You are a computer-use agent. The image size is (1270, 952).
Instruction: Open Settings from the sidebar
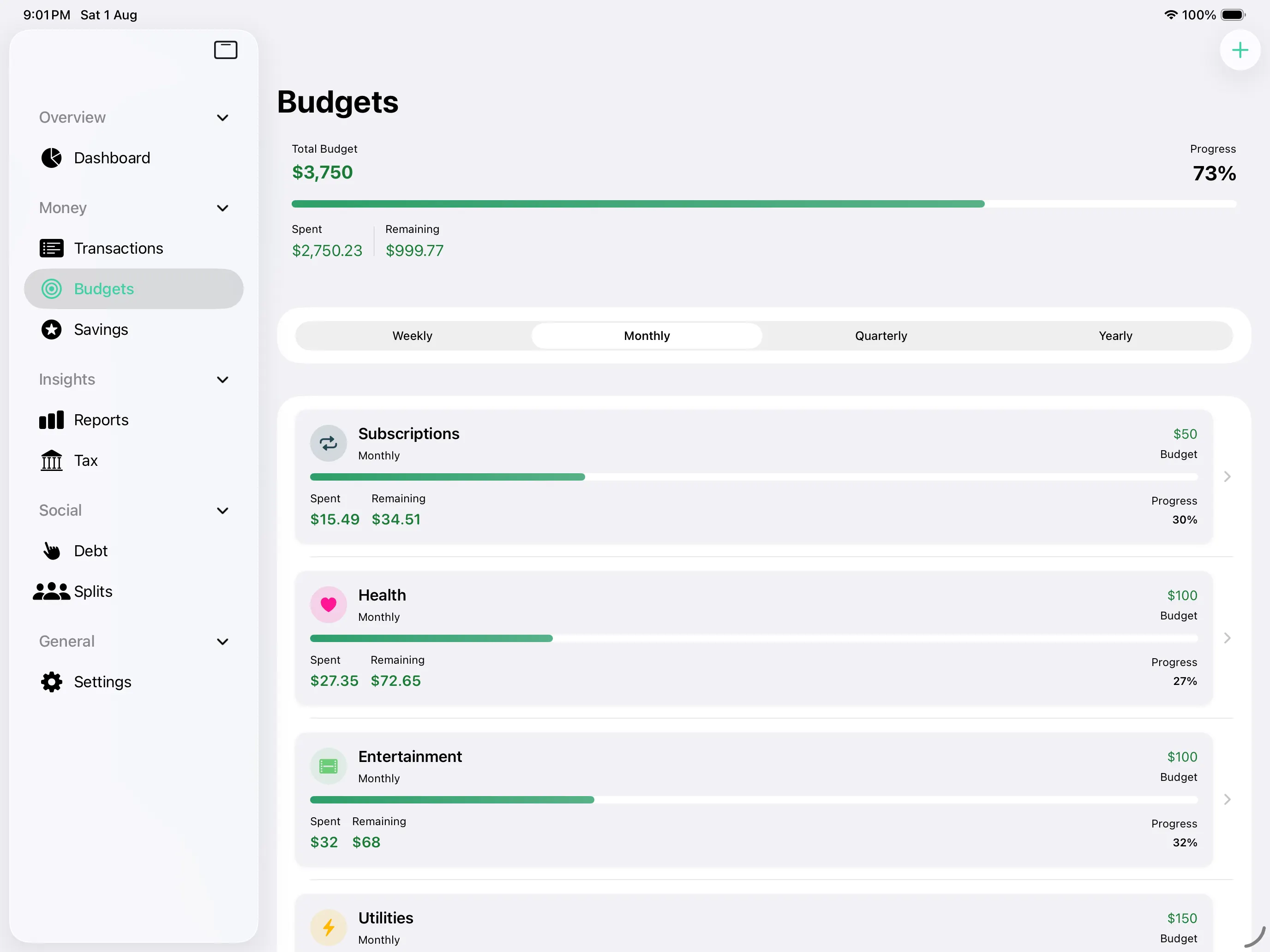point(134,682)
